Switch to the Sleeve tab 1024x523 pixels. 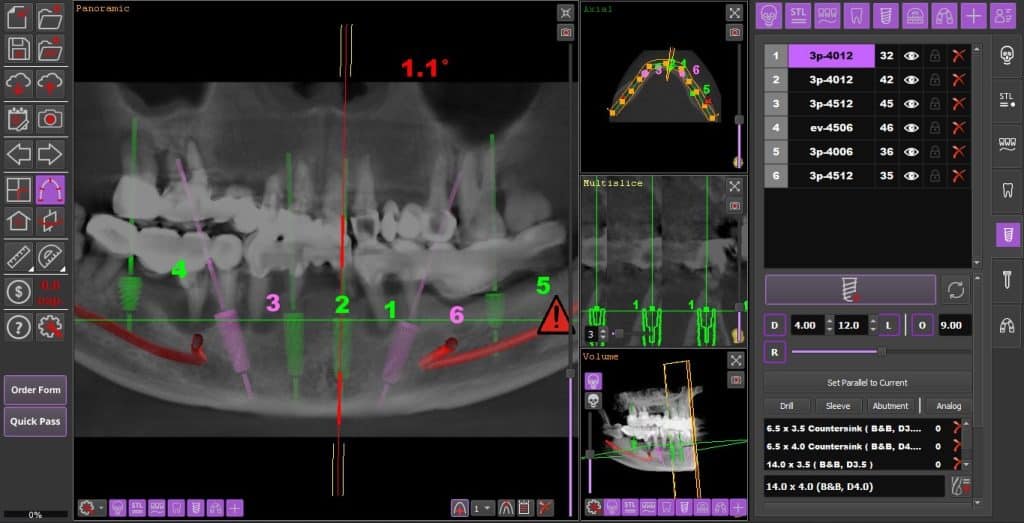pos(837,406)
